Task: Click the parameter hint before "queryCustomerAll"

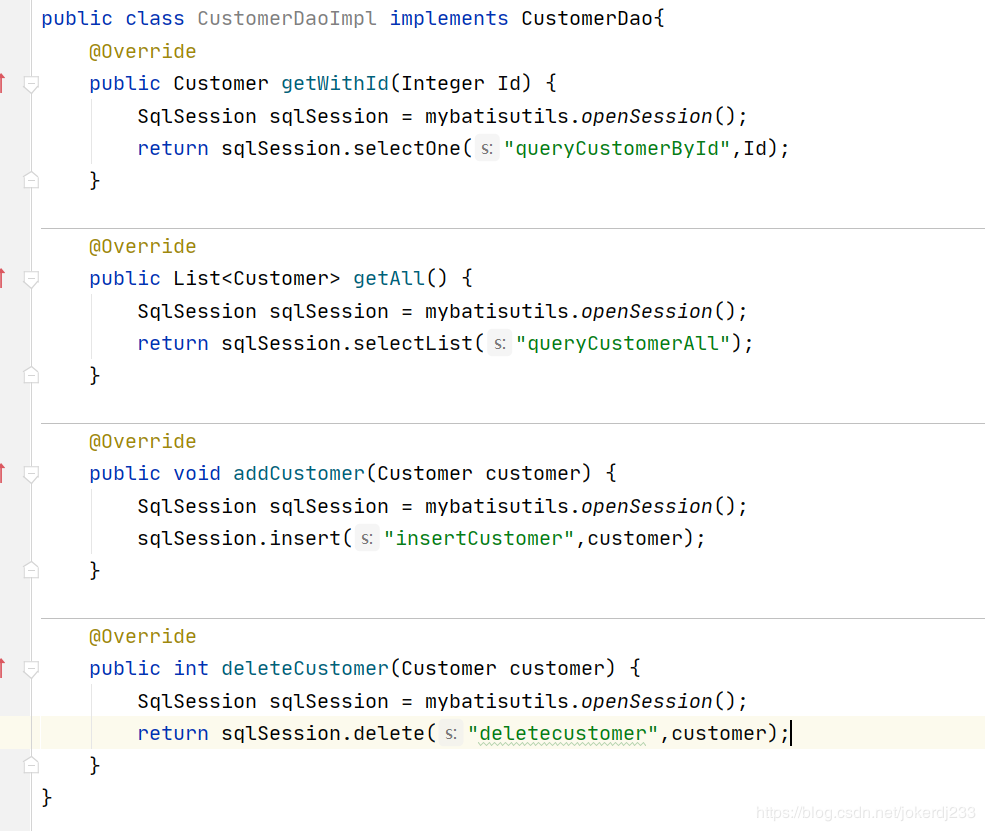Action: [499, 344]
